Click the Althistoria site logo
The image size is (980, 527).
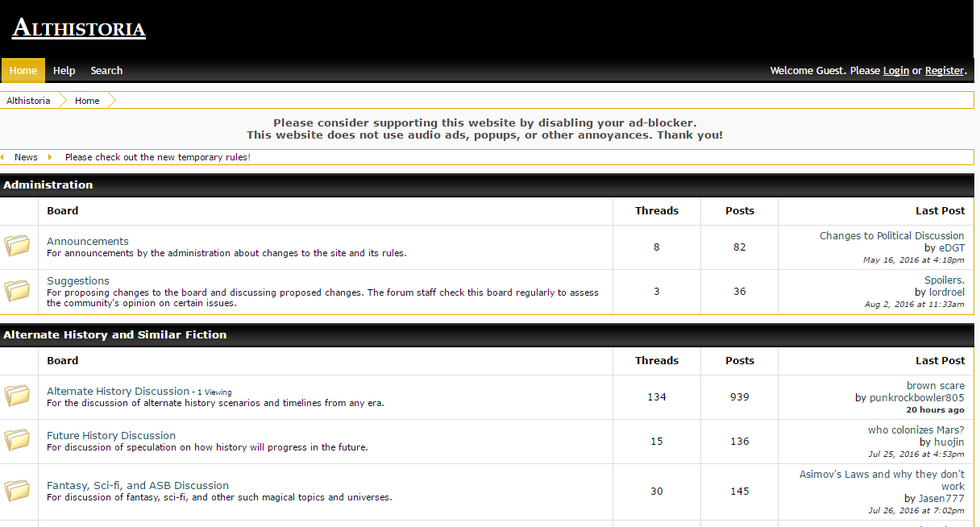pyautogui.click(x=79, y=28)
